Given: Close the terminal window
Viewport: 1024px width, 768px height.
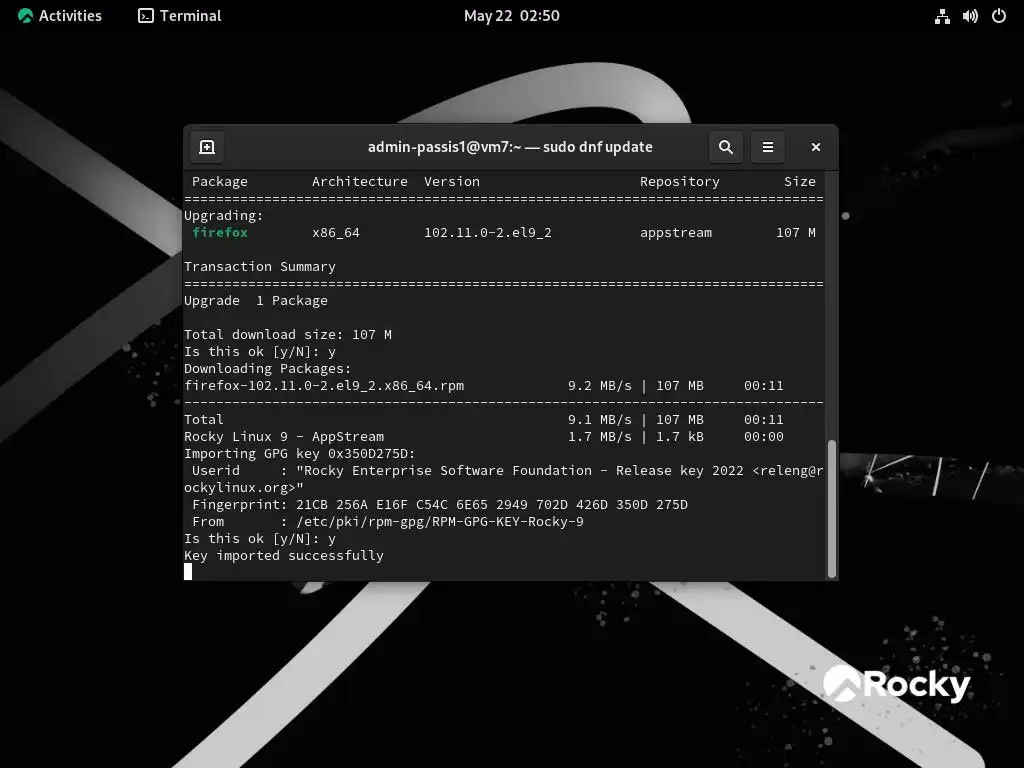Looking at the screenshot, I should coord(816,147).
